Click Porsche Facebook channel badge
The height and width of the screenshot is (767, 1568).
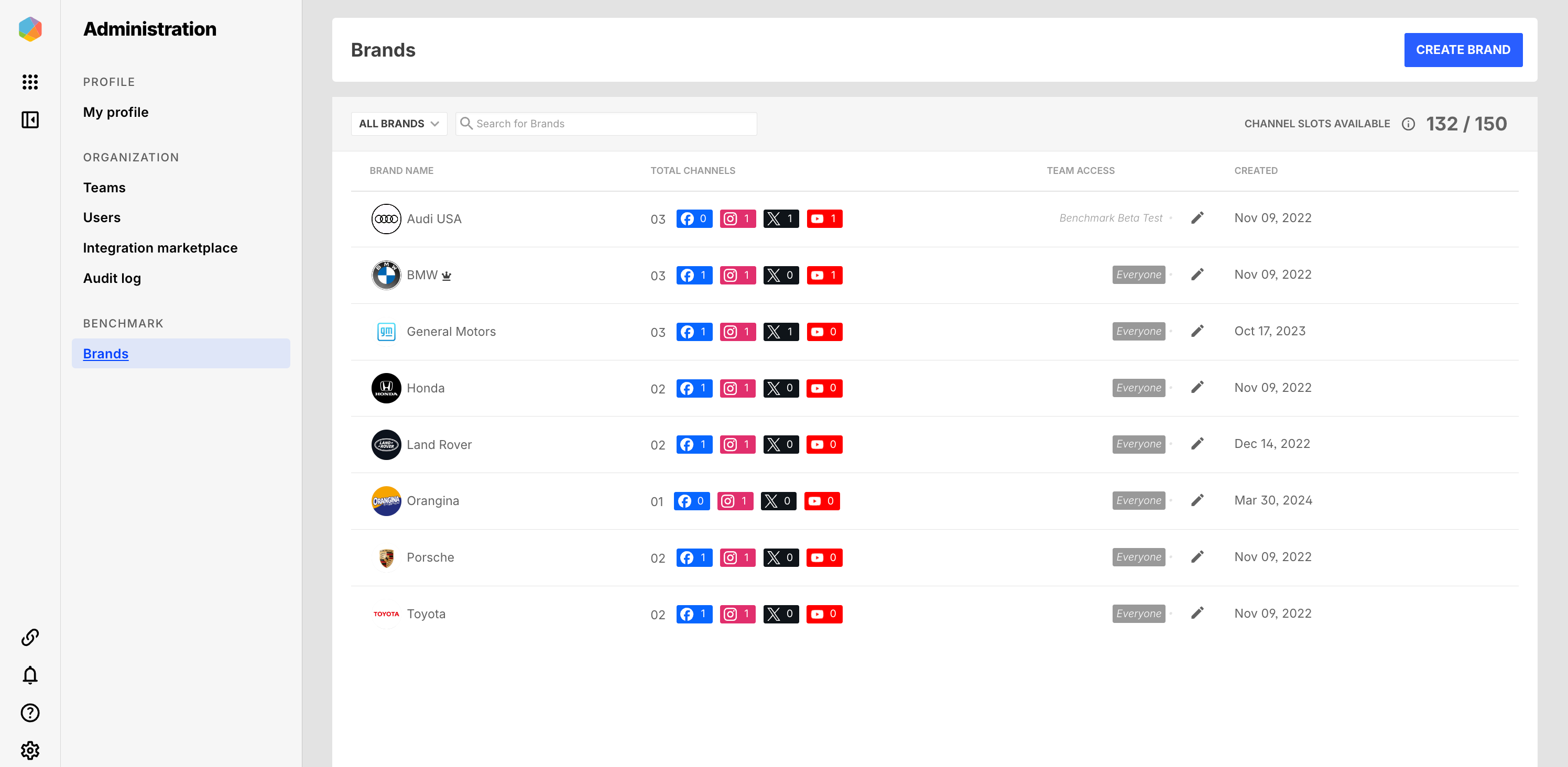coord(694,557)
